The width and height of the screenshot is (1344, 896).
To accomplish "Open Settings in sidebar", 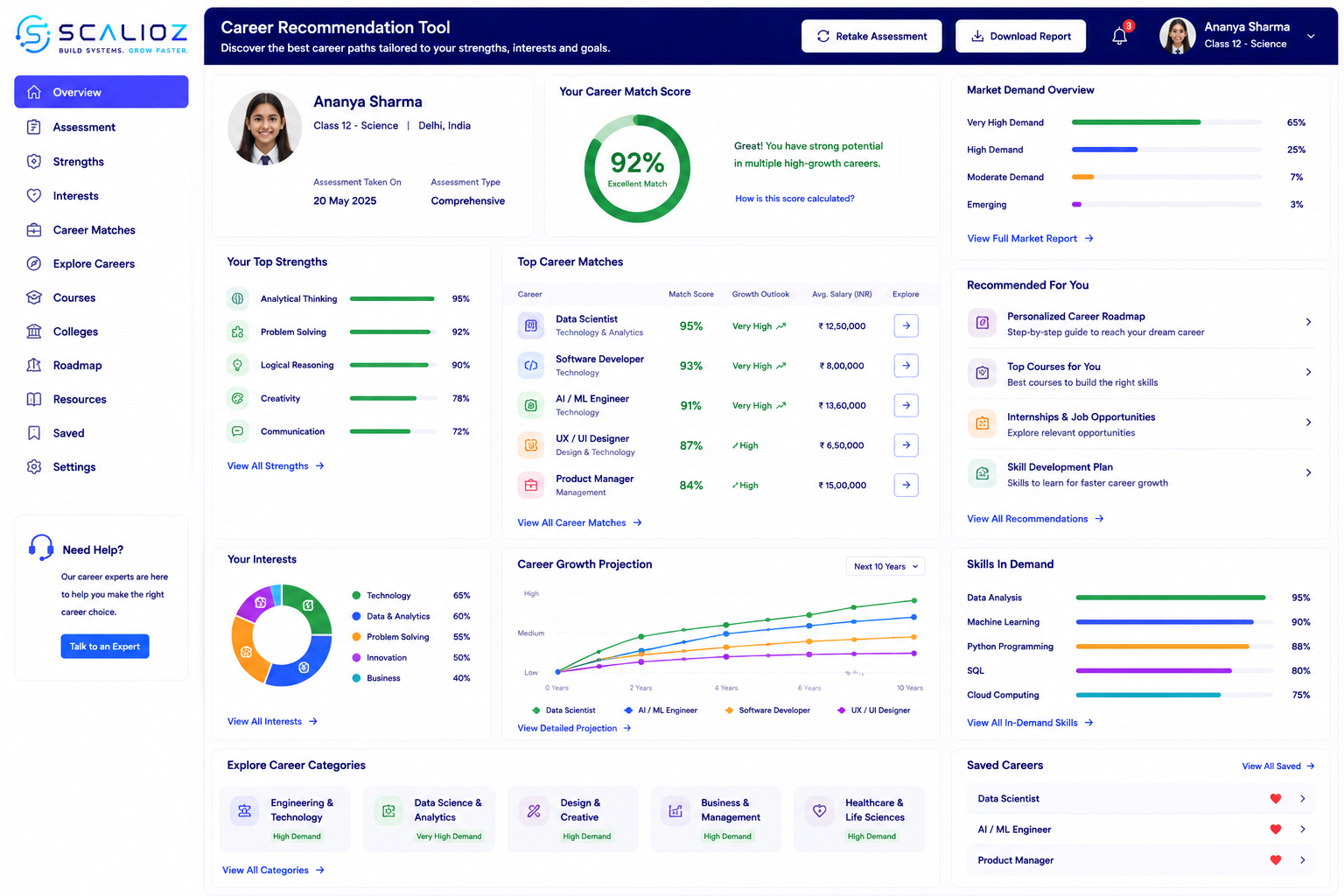I will (101, 466).
